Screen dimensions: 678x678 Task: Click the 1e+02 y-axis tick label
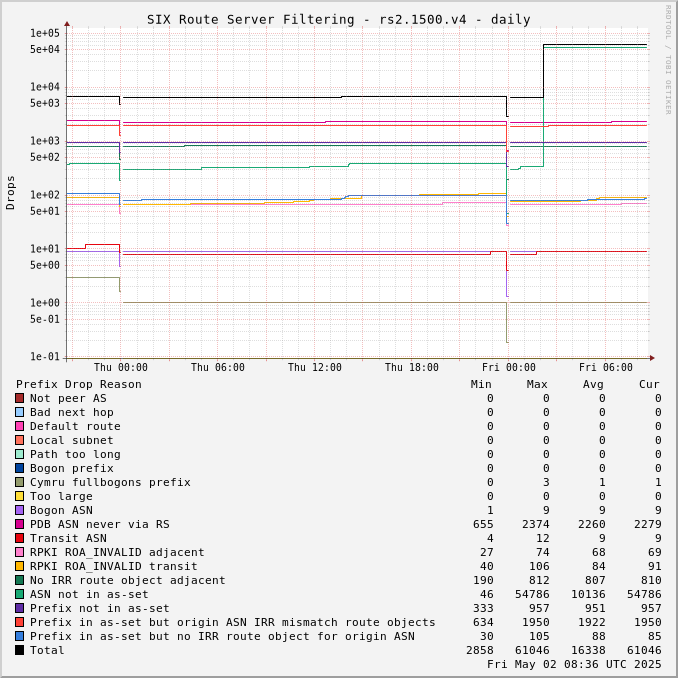click(45, 195)
